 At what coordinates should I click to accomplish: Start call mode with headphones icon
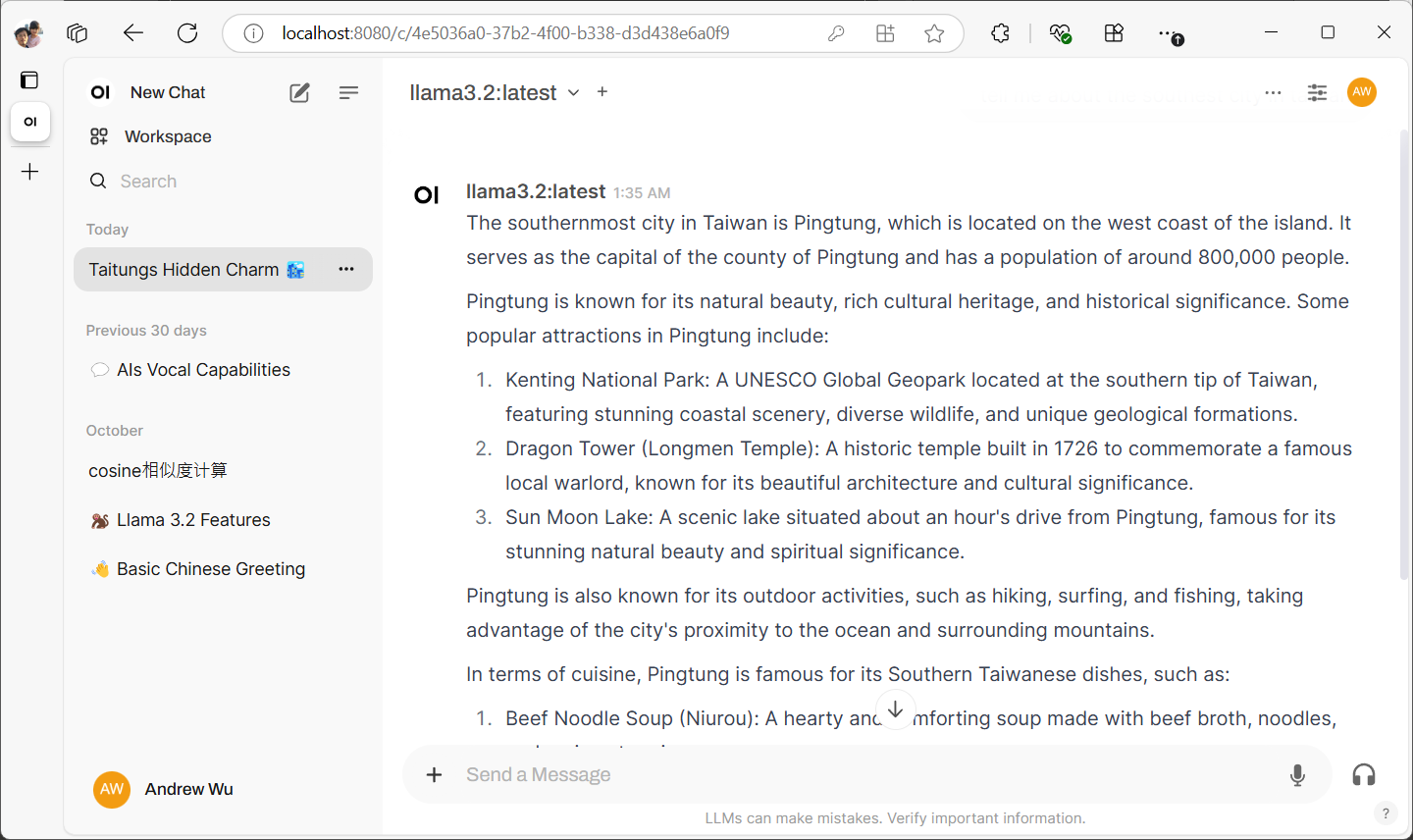pos(1363,775)
